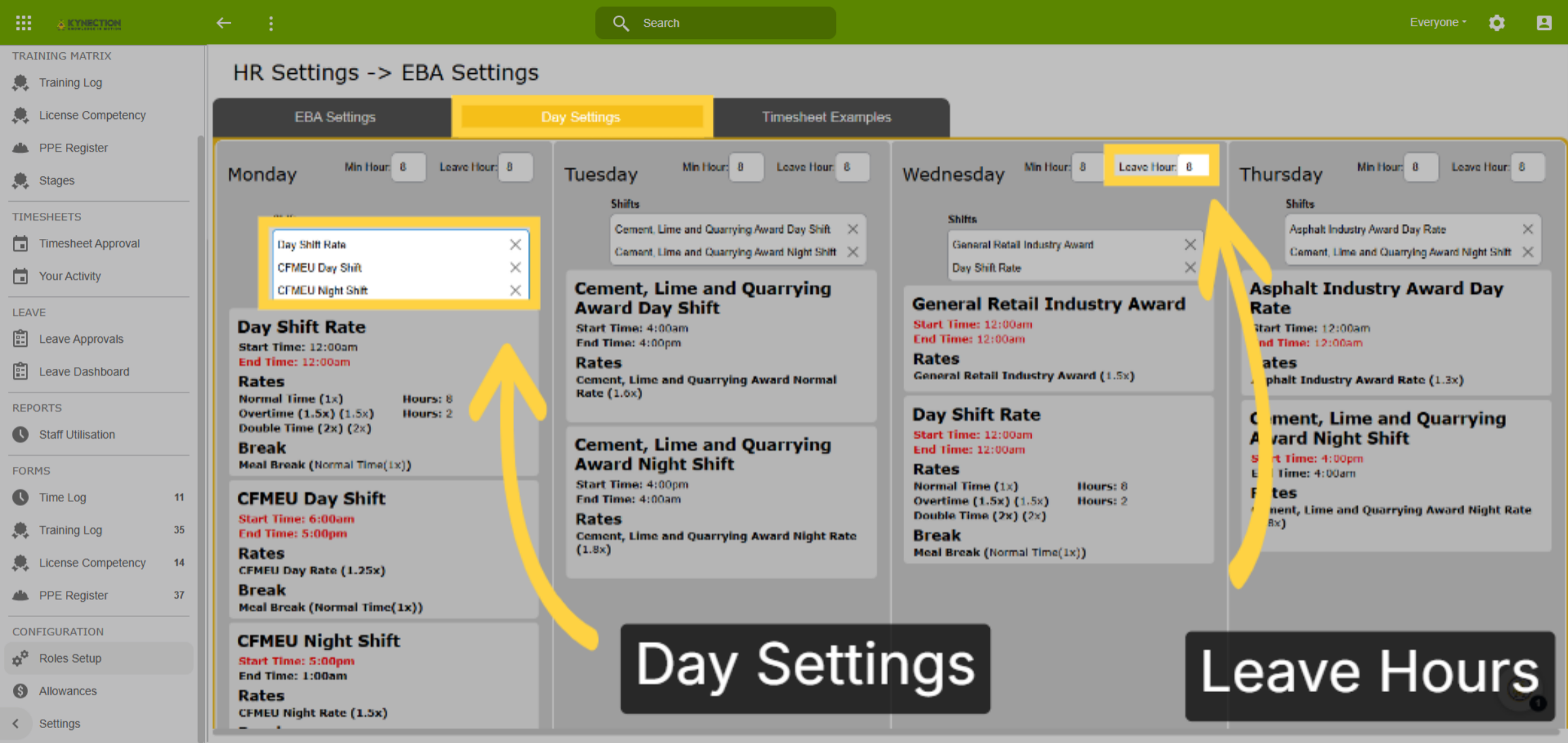Image resolution: width=1568 pixels, height=743 pixels.
Task: Open the Monday shifts selection box
Action: (x=400, y=267)
